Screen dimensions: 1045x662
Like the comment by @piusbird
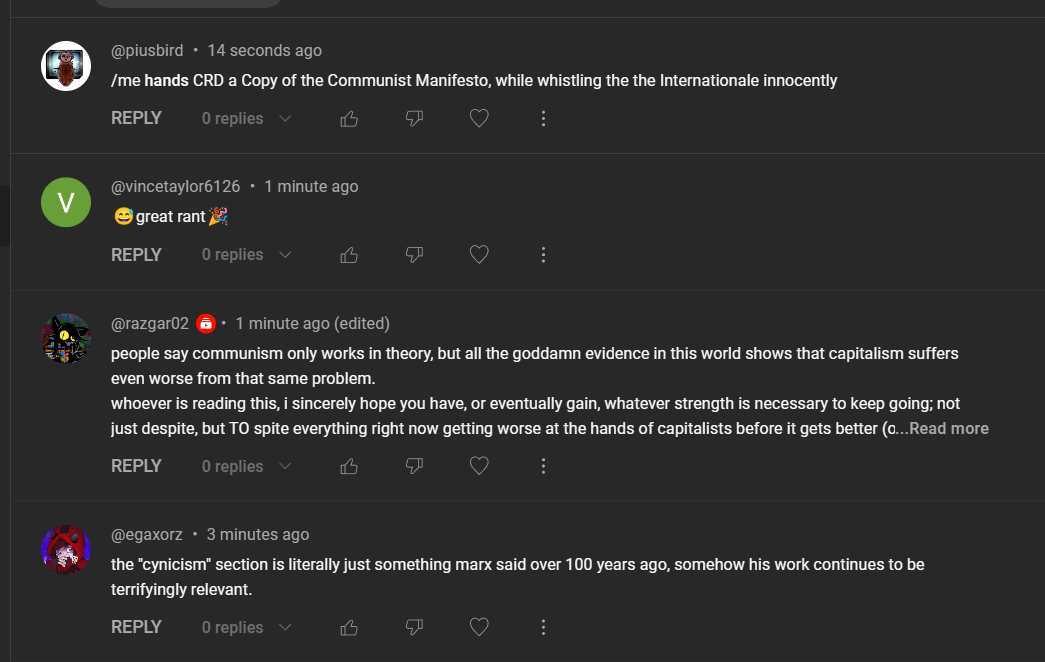[x=349, y=119]
